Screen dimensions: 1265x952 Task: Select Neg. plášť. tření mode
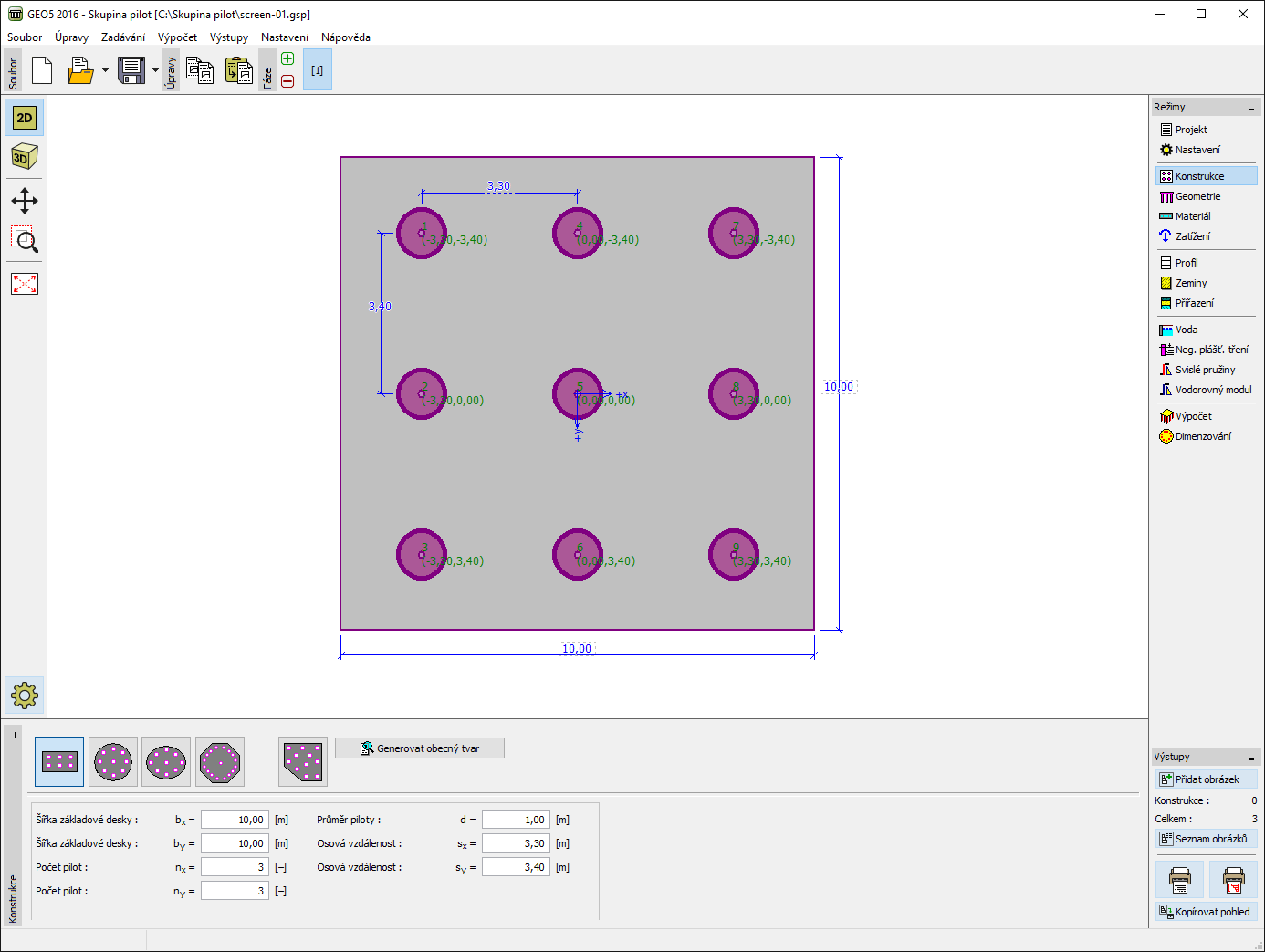1207,350
